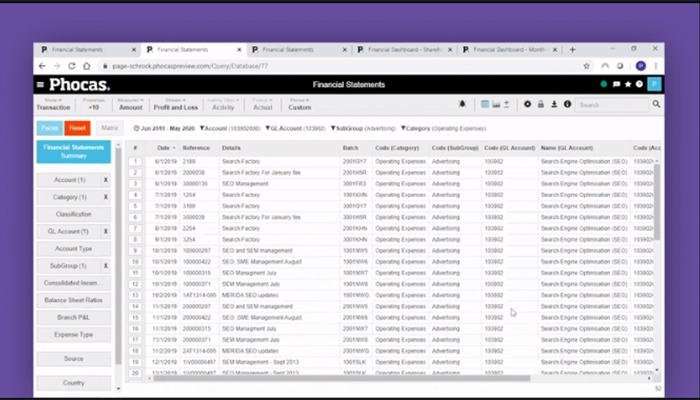Click the search magnifier icon
This screenshot has width=700, height=400.
coord(656,104)
